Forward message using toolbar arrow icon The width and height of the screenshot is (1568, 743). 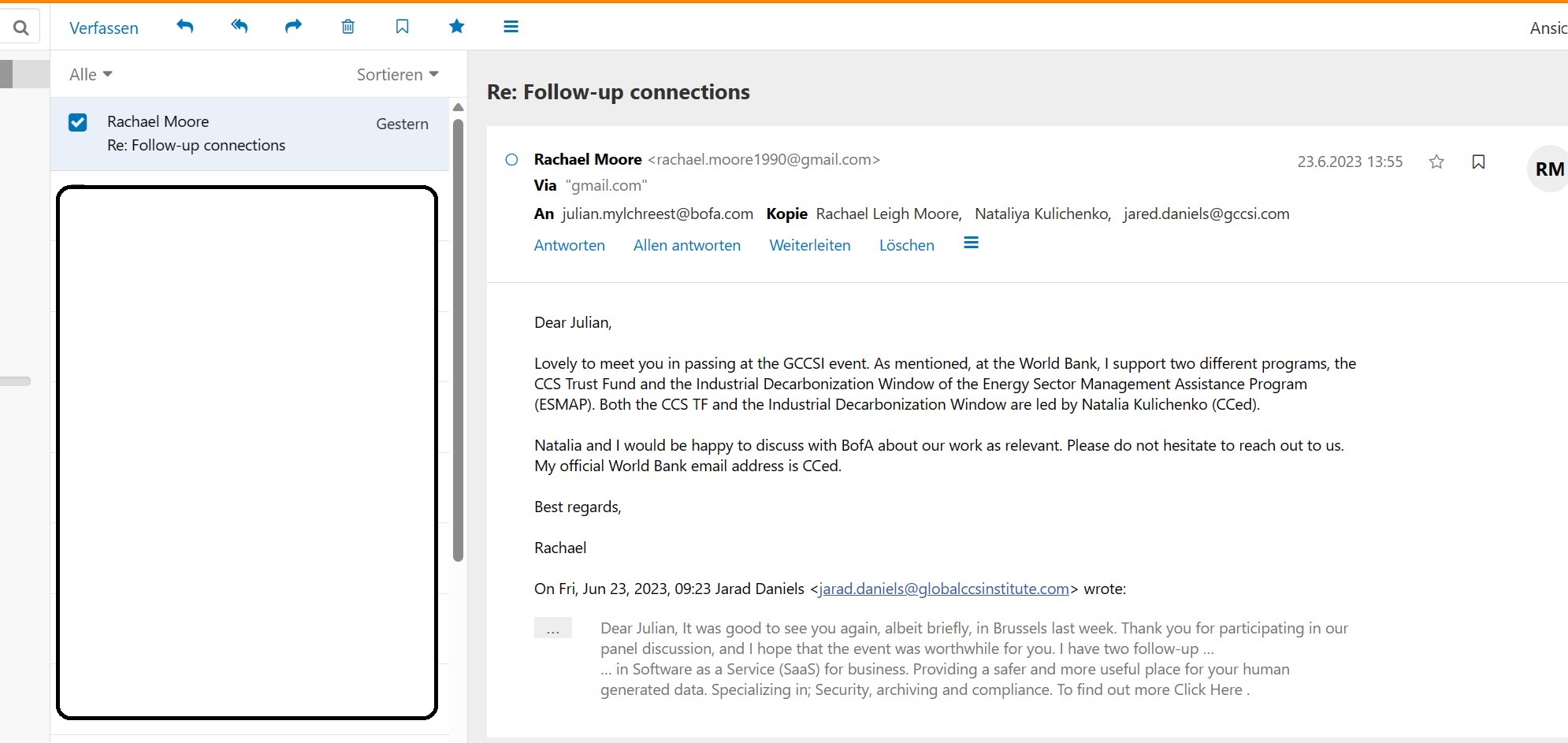pyautogui.click(x=293, y=27)
